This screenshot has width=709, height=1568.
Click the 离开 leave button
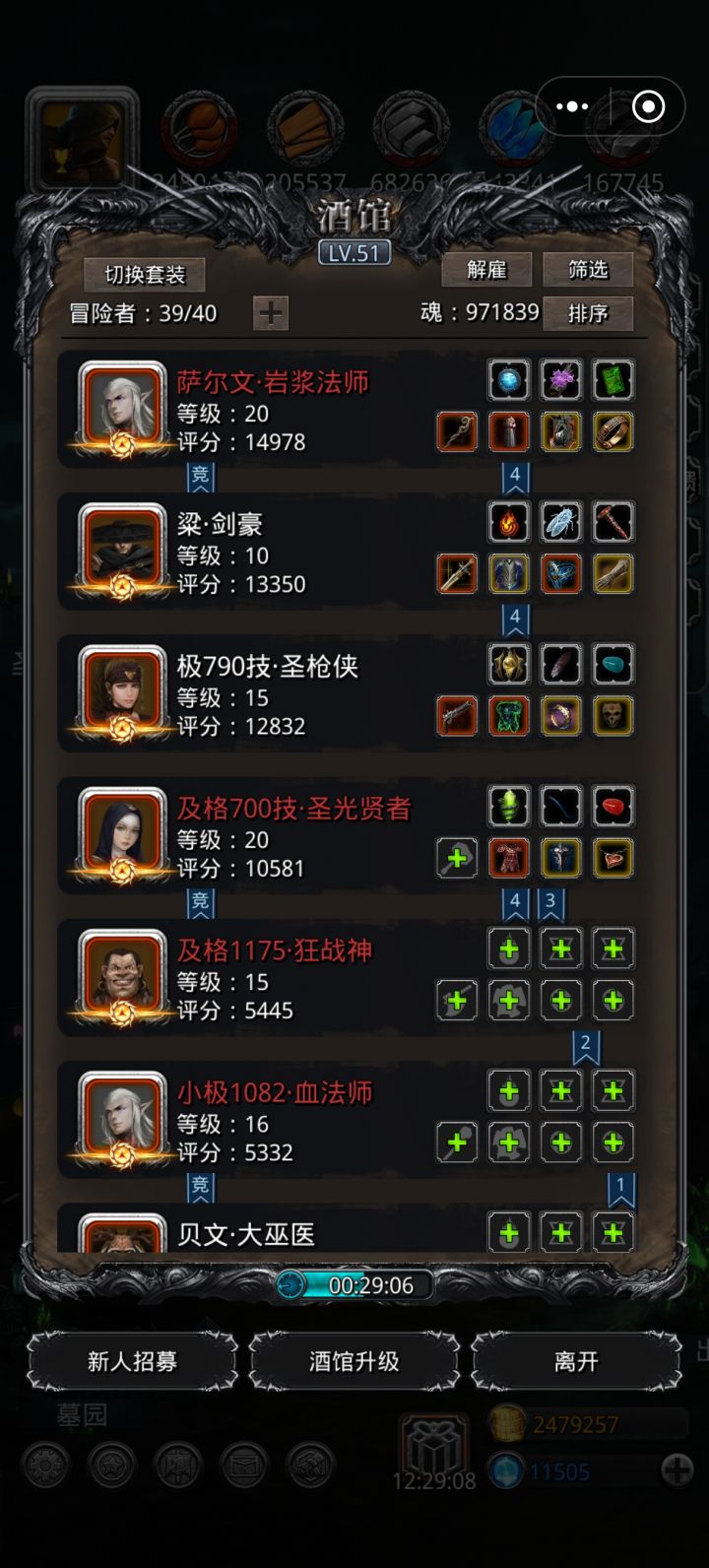pyautogui.click(x=576, y=1361)
